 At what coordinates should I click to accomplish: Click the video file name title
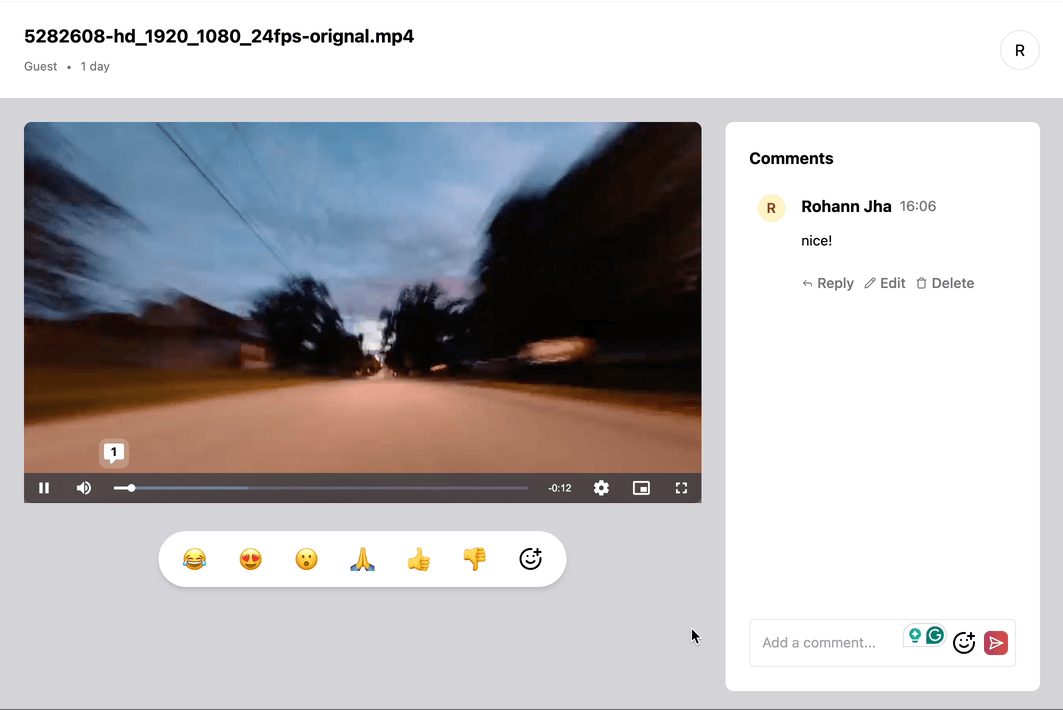tap(219, 36)
